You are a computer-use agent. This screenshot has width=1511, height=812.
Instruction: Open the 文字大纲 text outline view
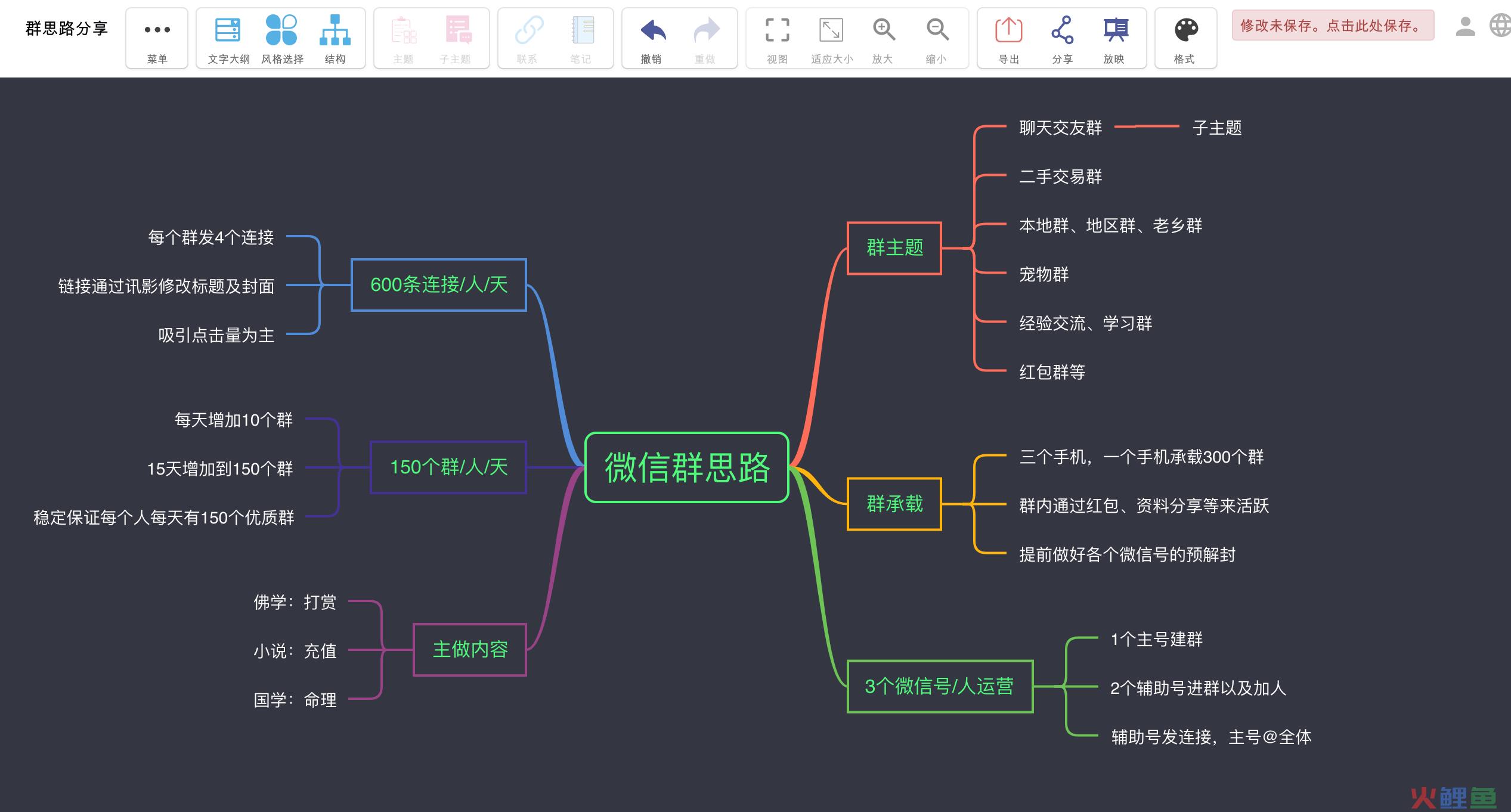click(228, 38)
